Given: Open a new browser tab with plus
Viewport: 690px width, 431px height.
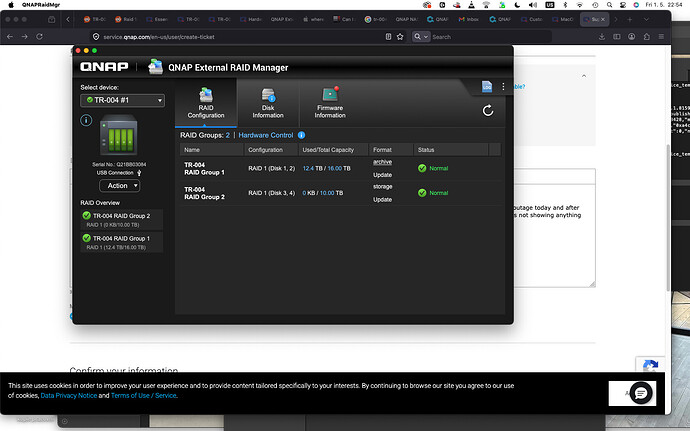Looking at the screenshot, I should coord(630,19).
